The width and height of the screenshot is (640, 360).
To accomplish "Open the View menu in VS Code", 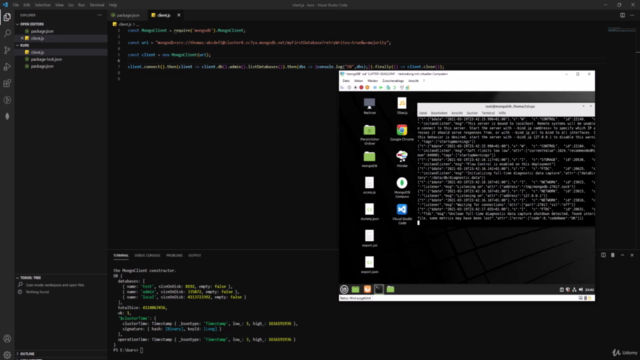I will tap(59, 5).
